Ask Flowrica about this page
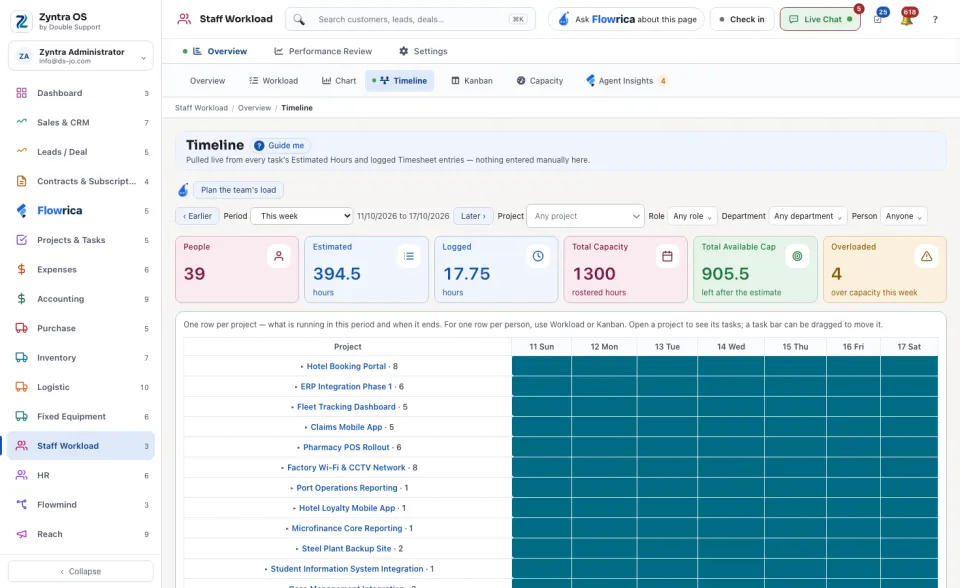Image resolution: width=960 pixels, height=588 pixels. (626, 19)
